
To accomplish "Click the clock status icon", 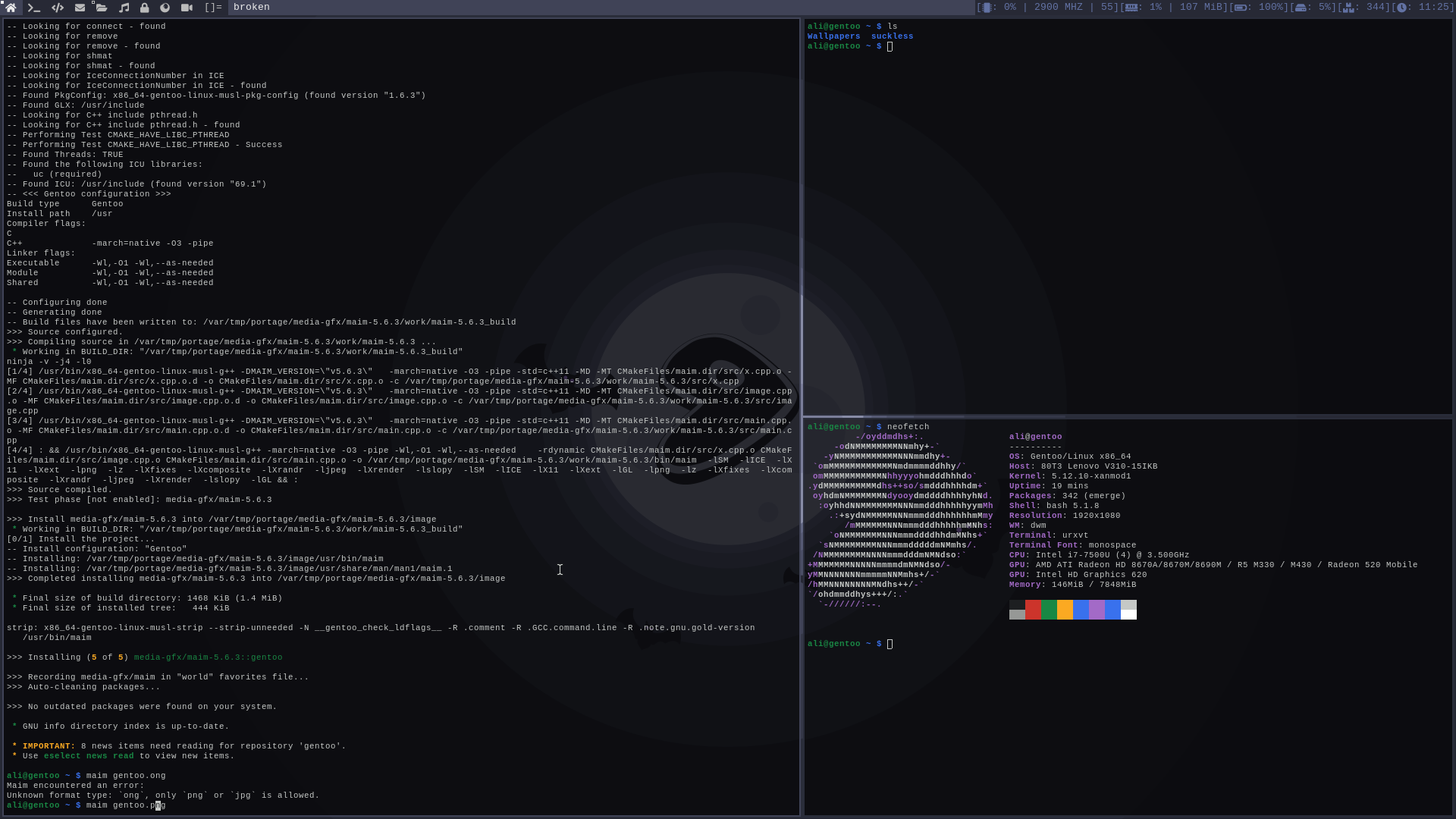I will [x=1401, y=7].
